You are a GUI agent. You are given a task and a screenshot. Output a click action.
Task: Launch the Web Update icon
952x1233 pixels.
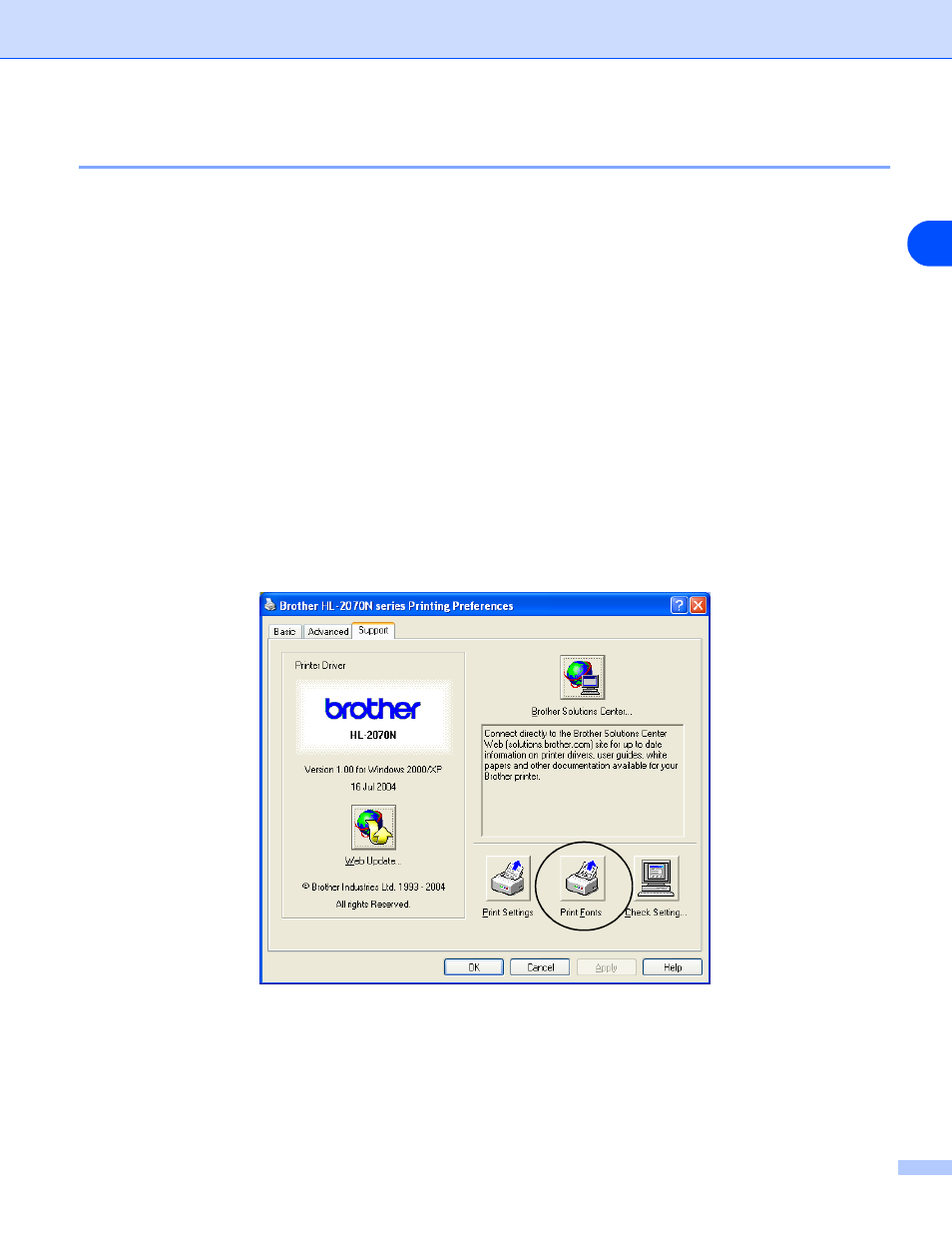pos(373,828)
